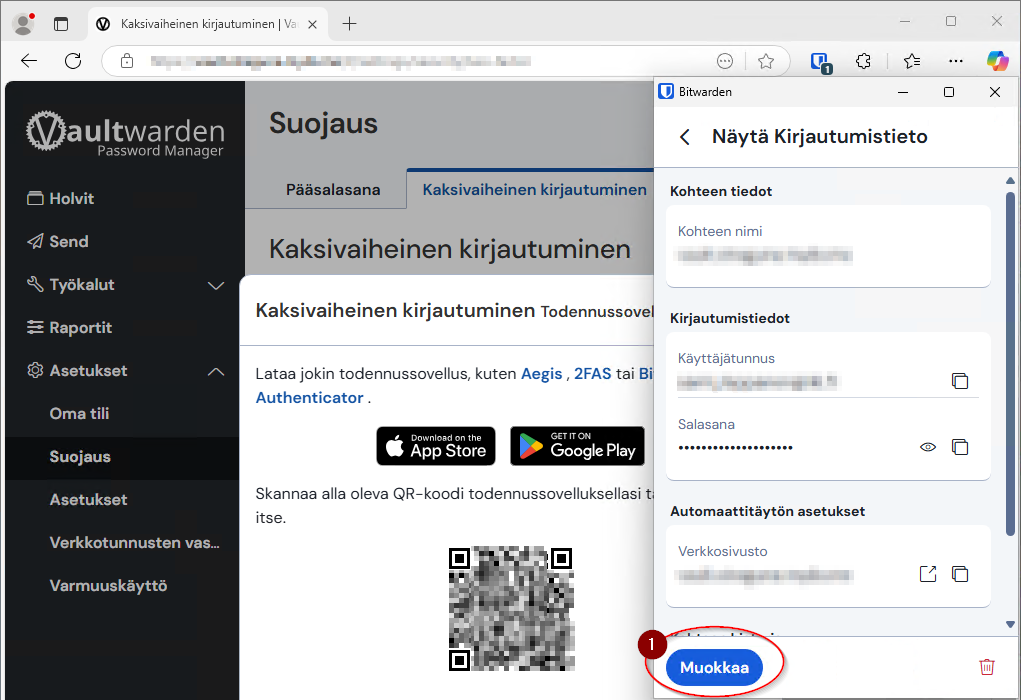Click the Bitwarden scrollbar up arrow

[1010, 180]
